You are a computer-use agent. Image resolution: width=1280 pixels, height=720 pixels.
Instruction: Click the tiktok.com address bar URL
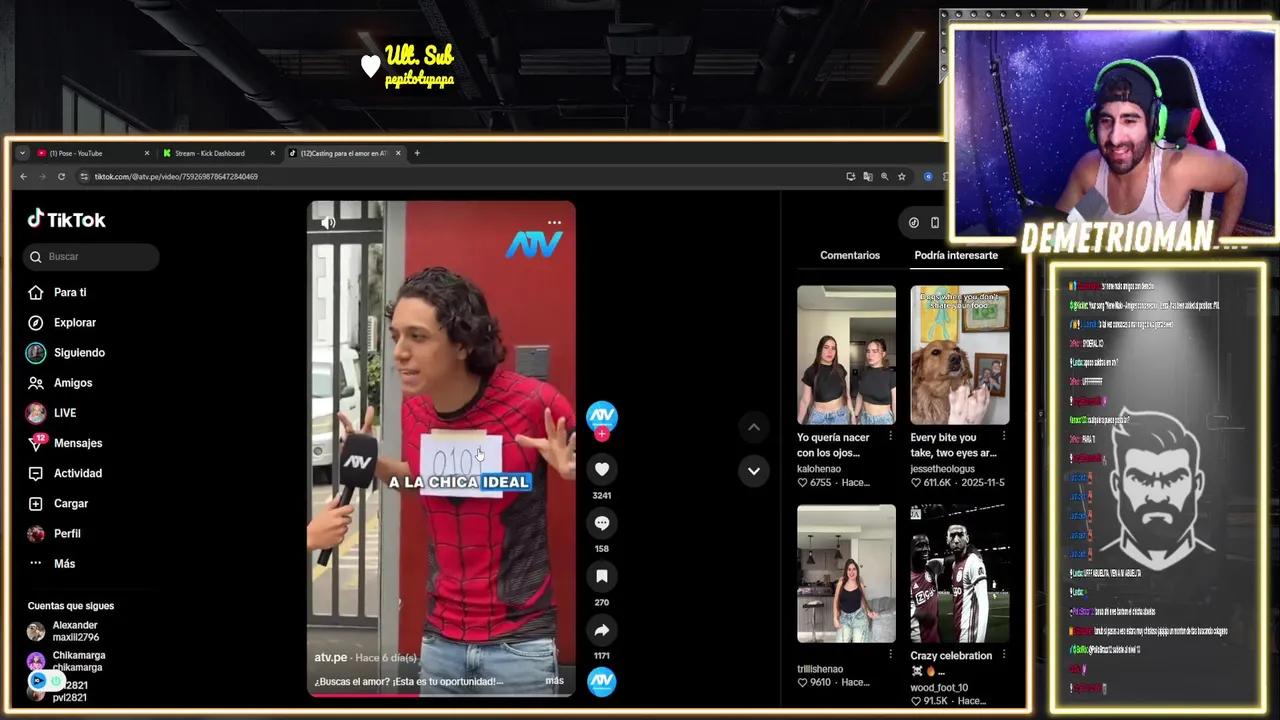point(176,177)
